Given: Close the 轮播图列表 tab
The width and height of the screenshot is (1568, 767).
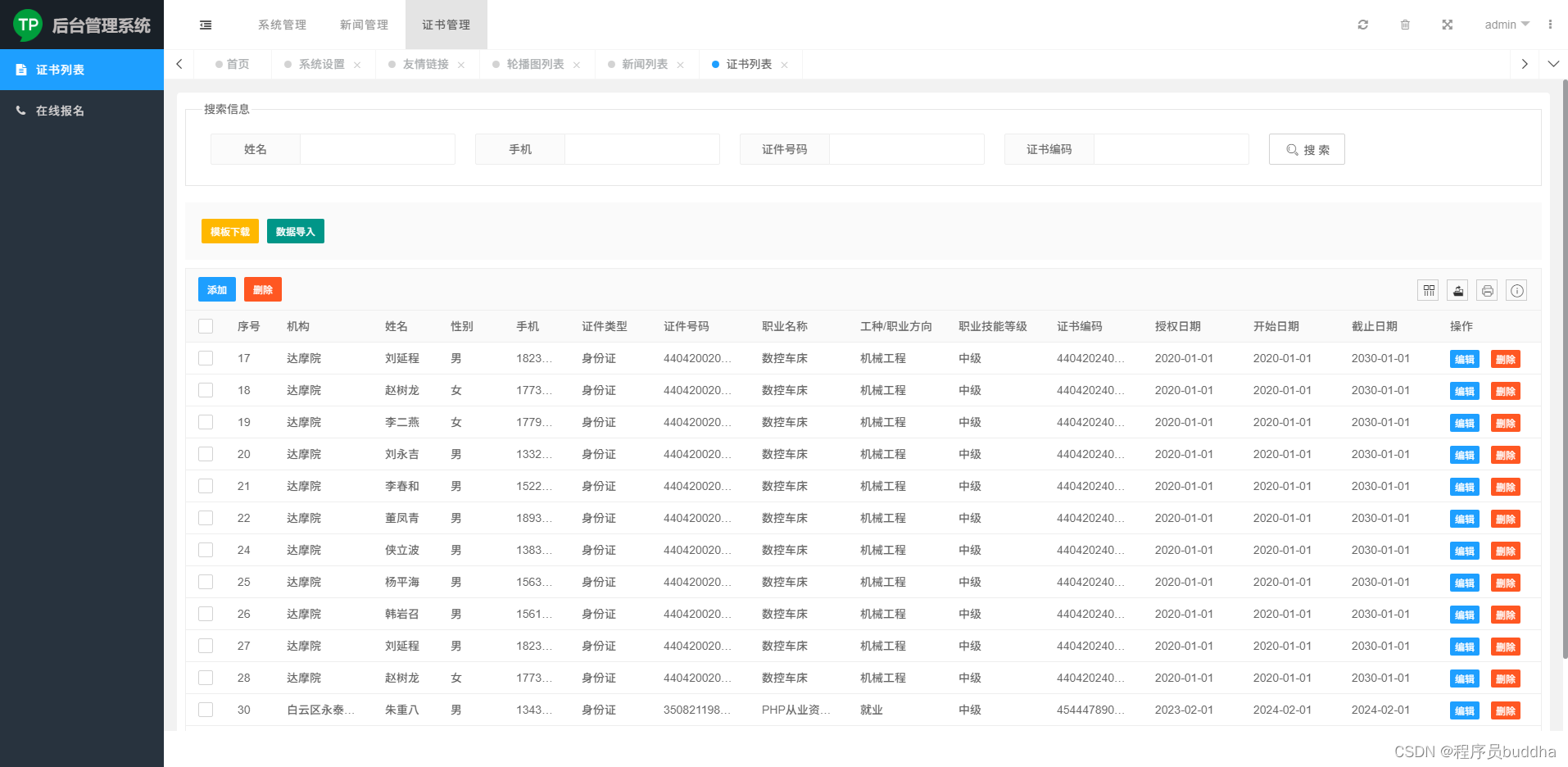Looking at the screenshot, I should tap(577, 65).
